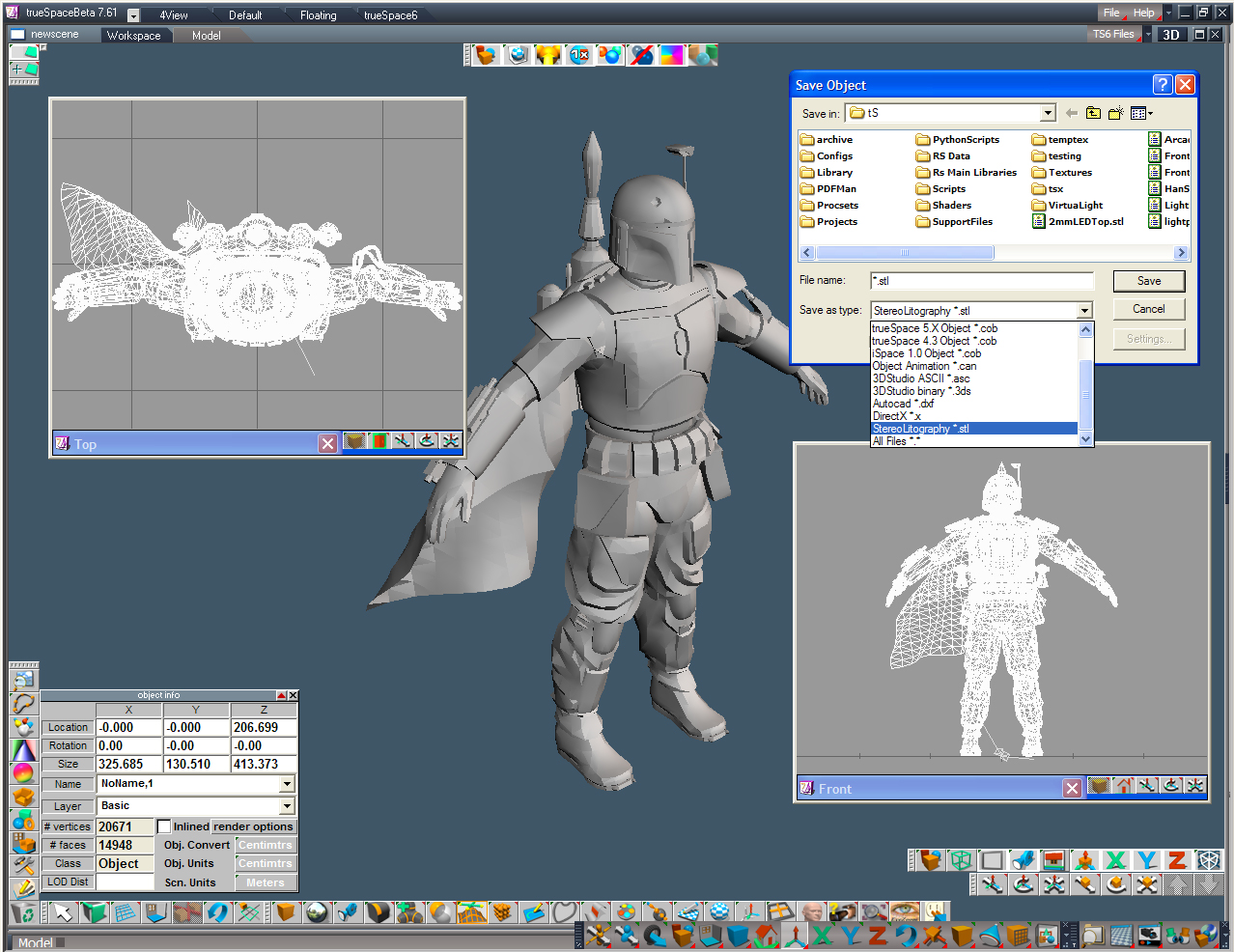Click the 1x icon in the top toolbar

tap(579, 55)
